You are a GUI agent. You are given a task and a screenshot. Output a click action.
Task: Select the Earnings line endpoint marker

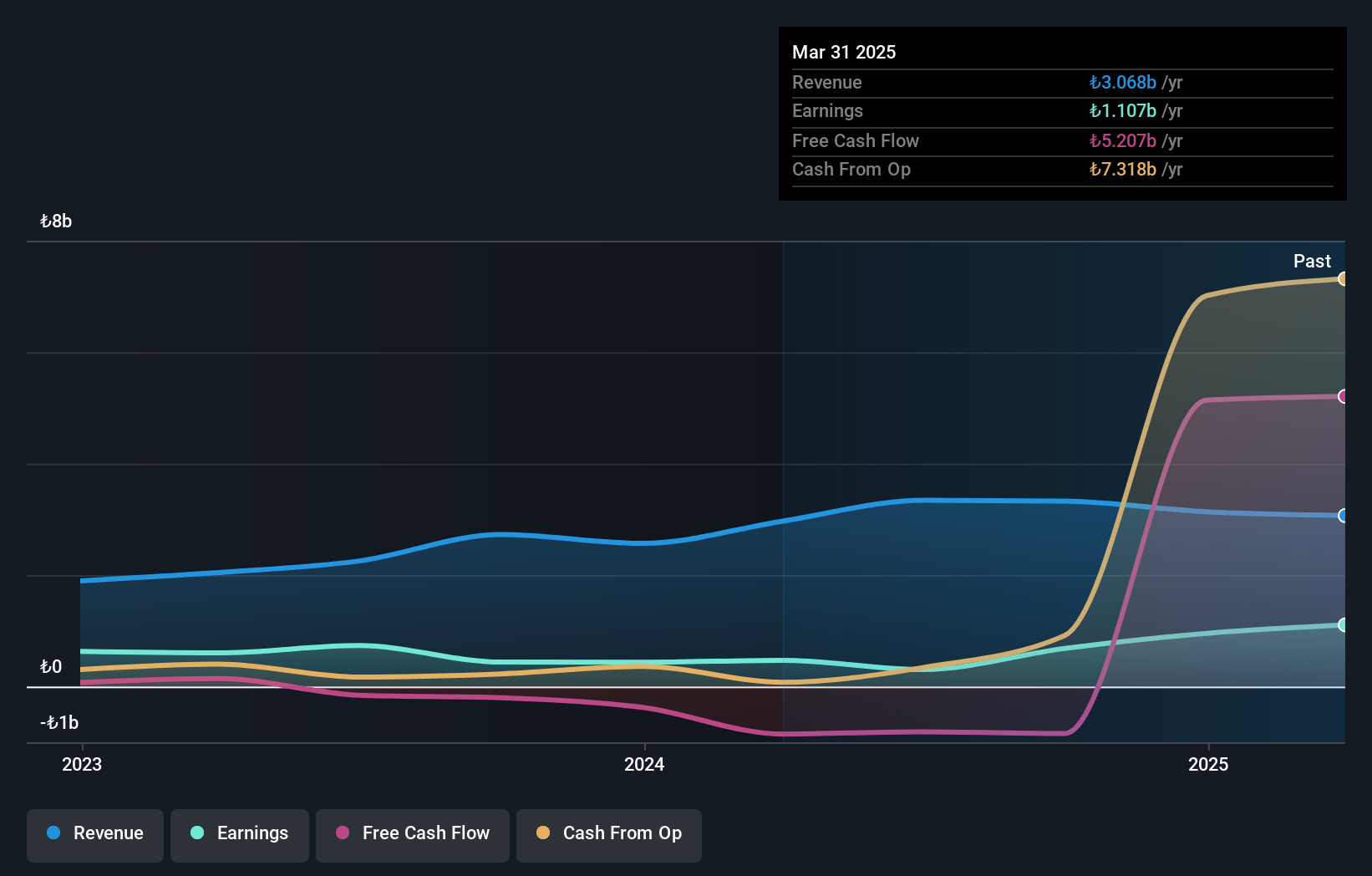coord(1342,624)
